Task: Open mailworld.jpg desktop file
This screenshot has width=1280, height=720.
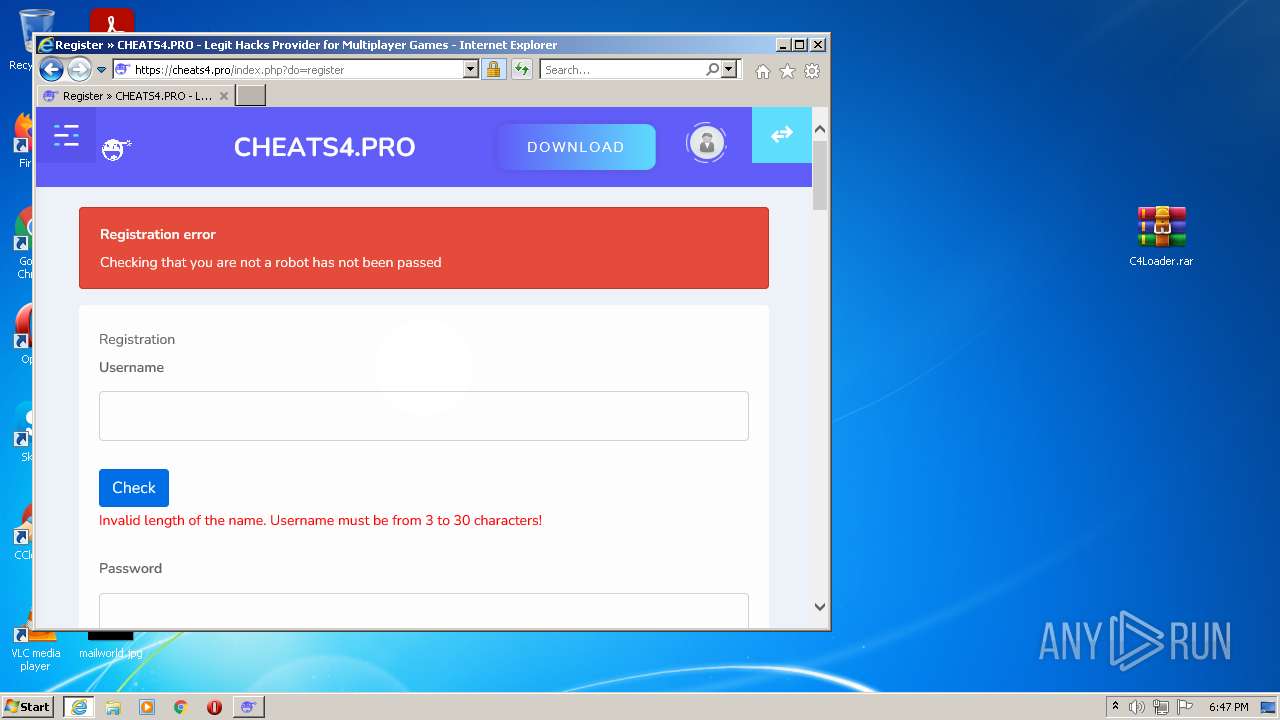Action: [110, 645]
